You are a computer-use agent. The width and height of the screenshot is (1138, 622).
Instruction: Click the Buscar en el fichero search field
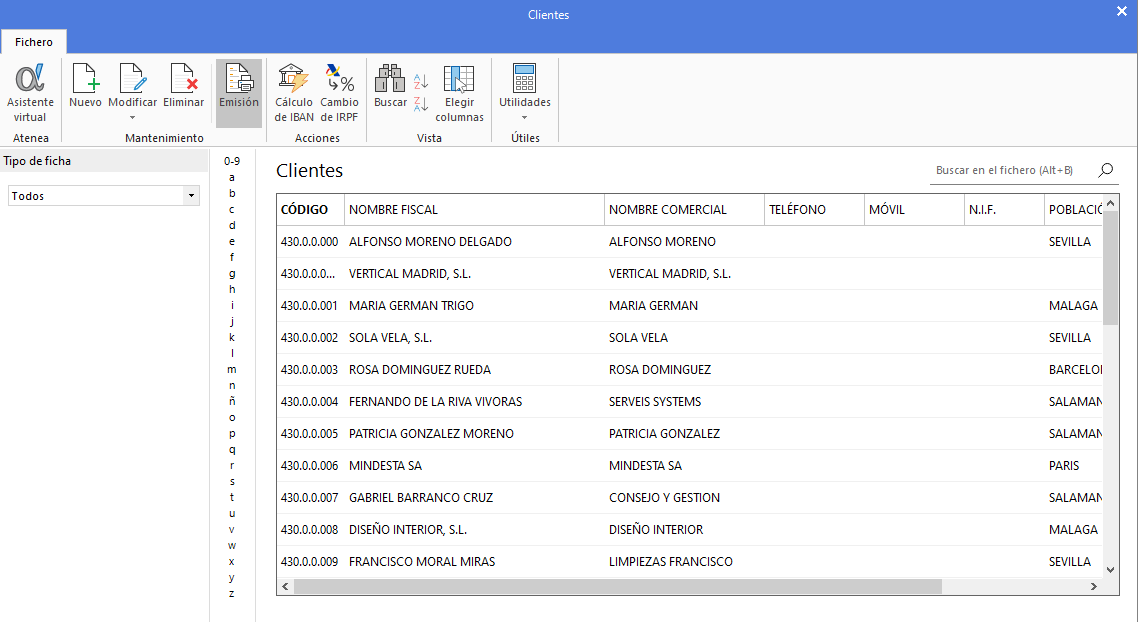pos(1010,171)
